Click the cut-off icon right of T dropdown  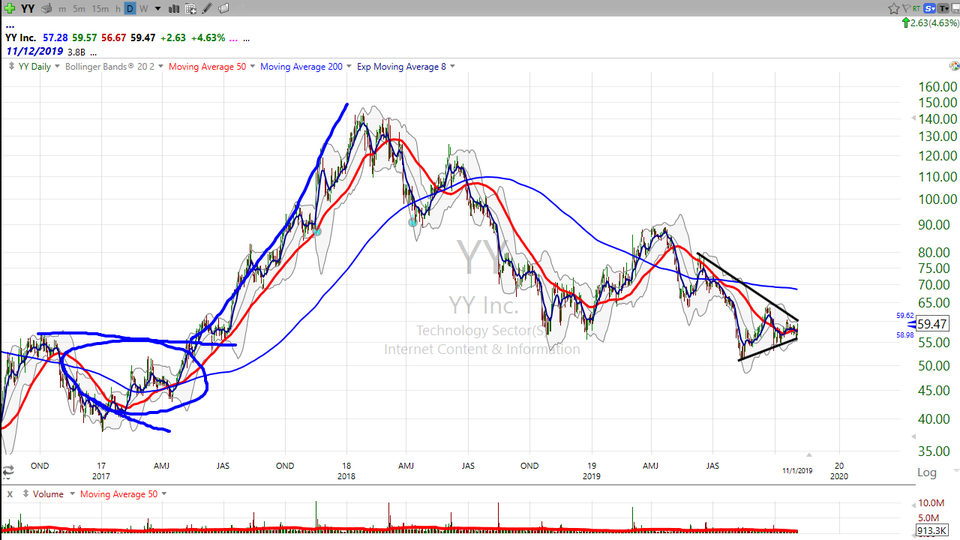956,9
